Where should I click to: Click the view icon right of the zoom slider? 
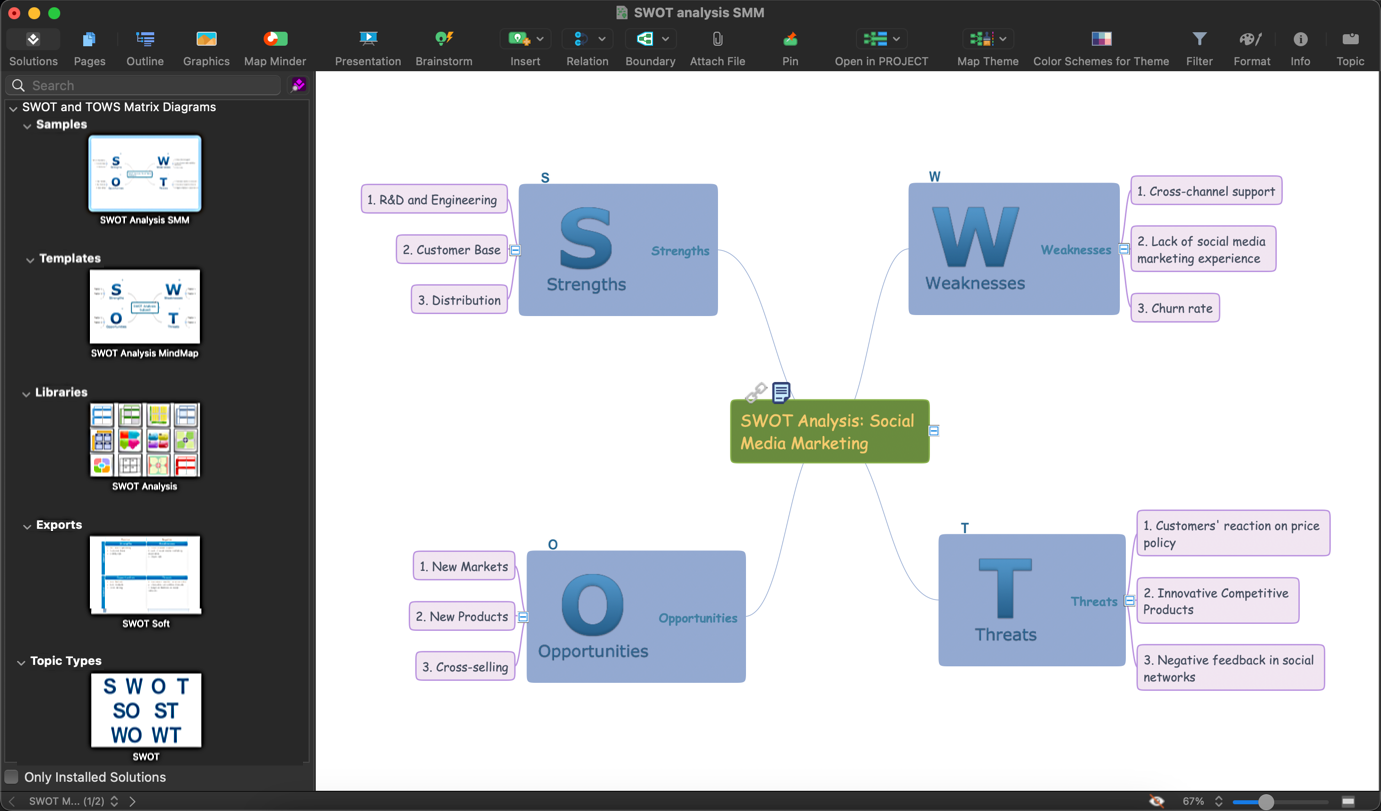pos(1348,802)
